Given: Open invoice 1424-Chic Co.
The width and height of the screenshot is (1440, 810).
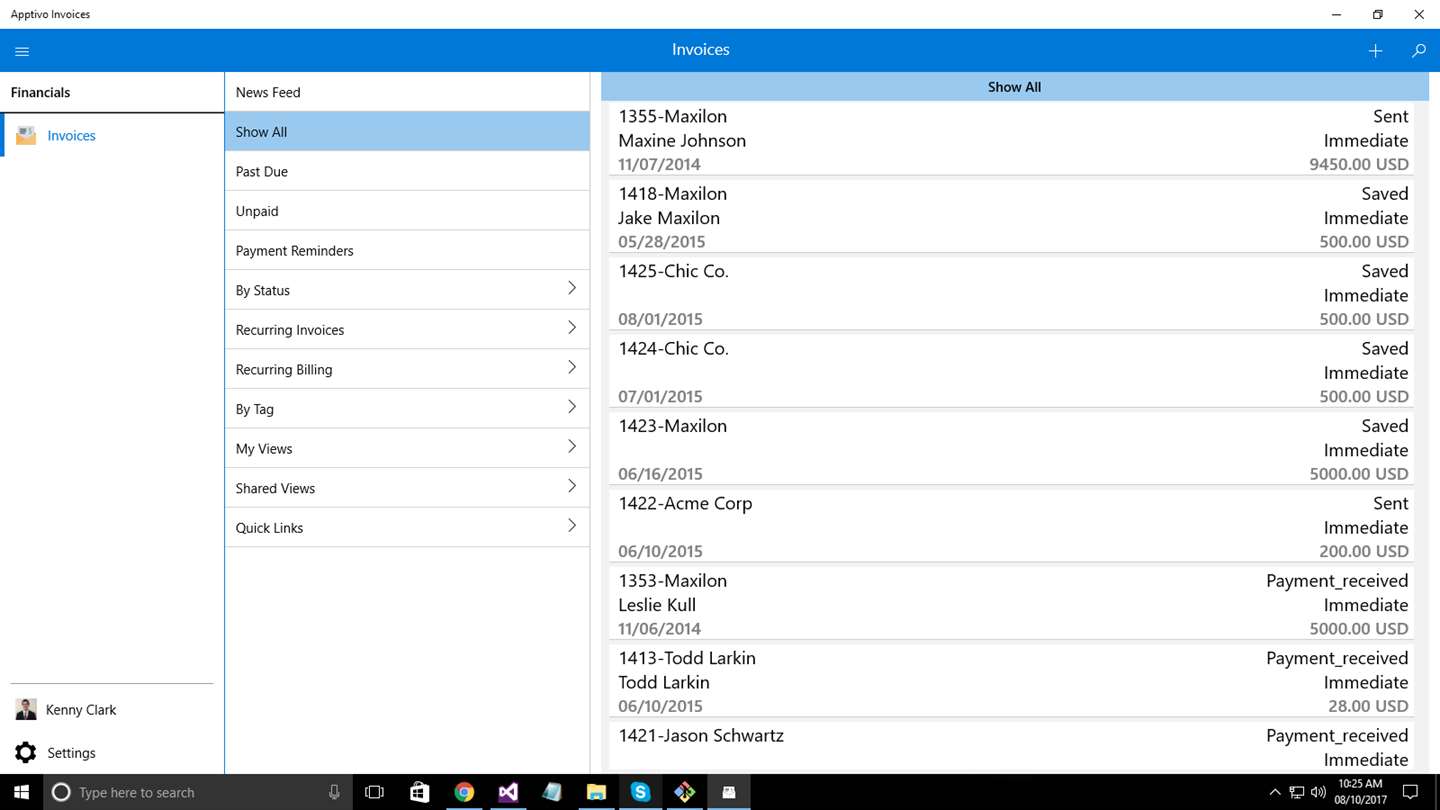Looking at the screenshot, I should coord(1013,372).
